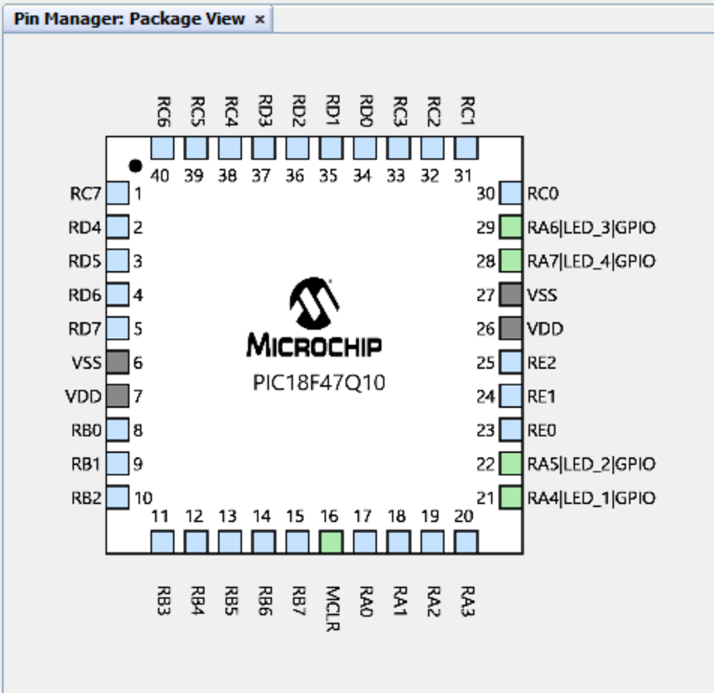Click pin 36 box RD2
The width and height of the screenshot is (714, 693).
pos(297,148)
